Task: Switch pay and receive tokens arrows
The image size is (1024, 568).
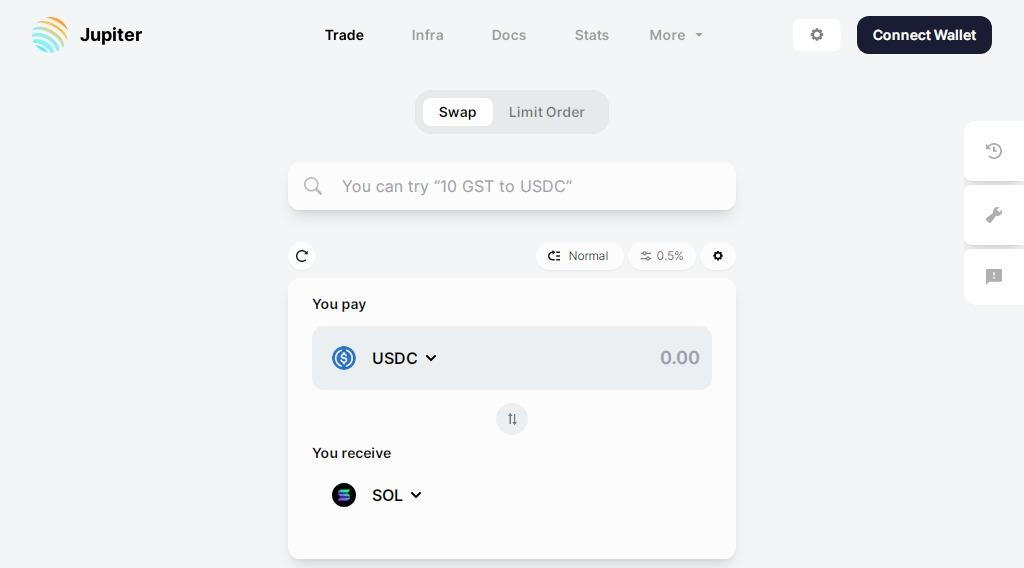Action: pos(512,419)
